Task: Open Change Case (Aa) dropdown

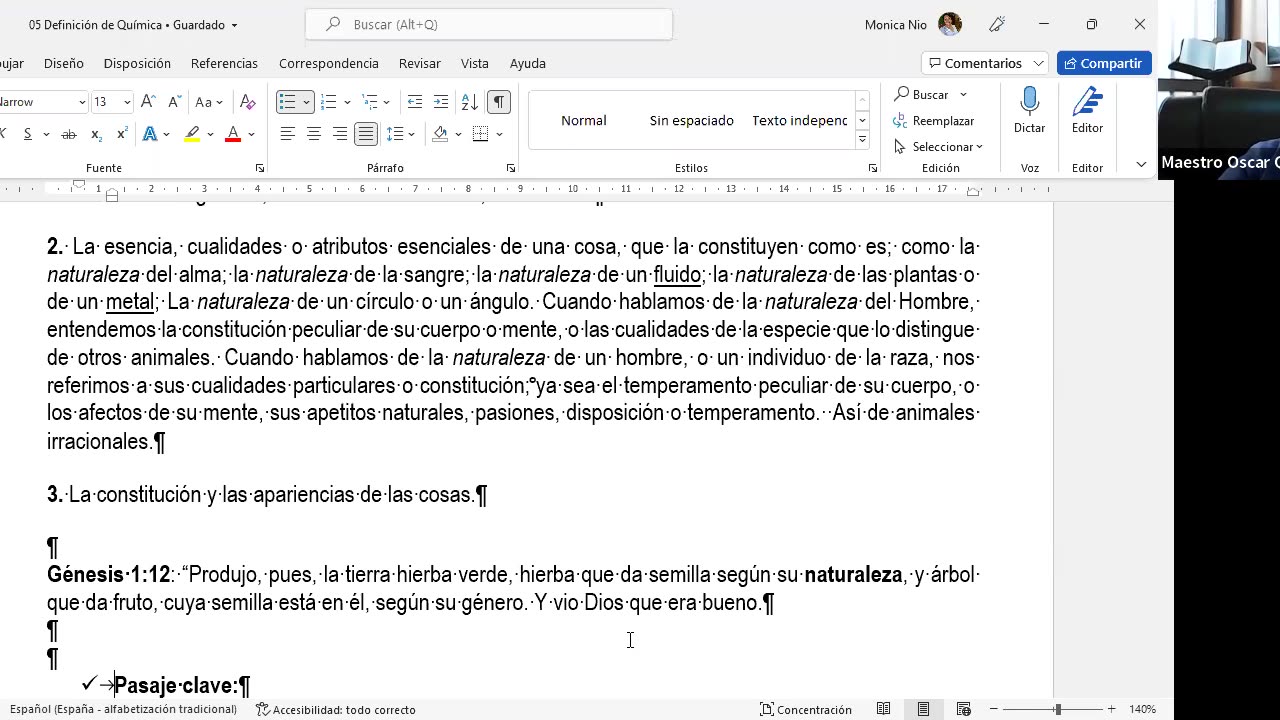Action: (x=209, y=102)
